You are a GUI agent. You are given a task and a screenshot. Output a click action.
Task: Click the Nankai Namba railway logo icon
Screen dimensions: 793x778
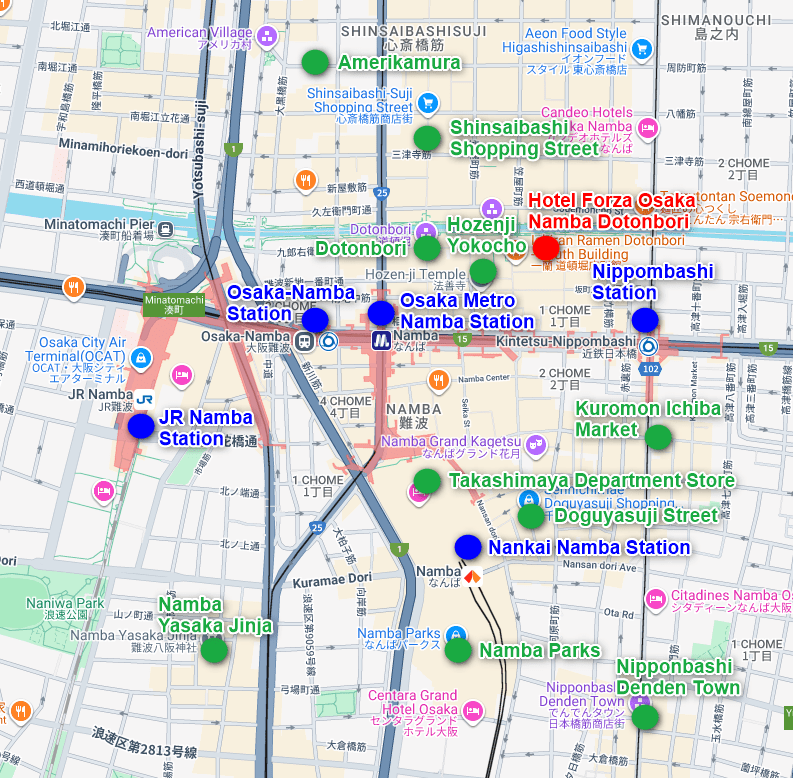point(472,576)
